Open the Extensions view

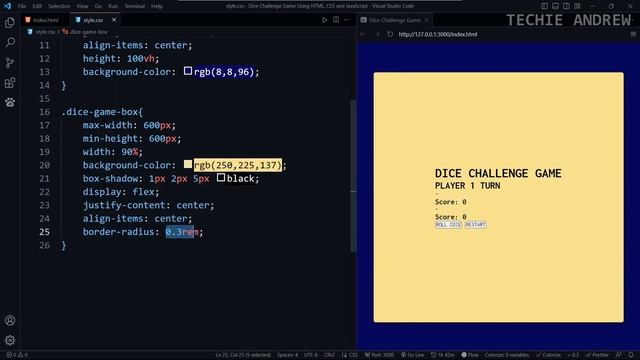click(x=10, y=82)
